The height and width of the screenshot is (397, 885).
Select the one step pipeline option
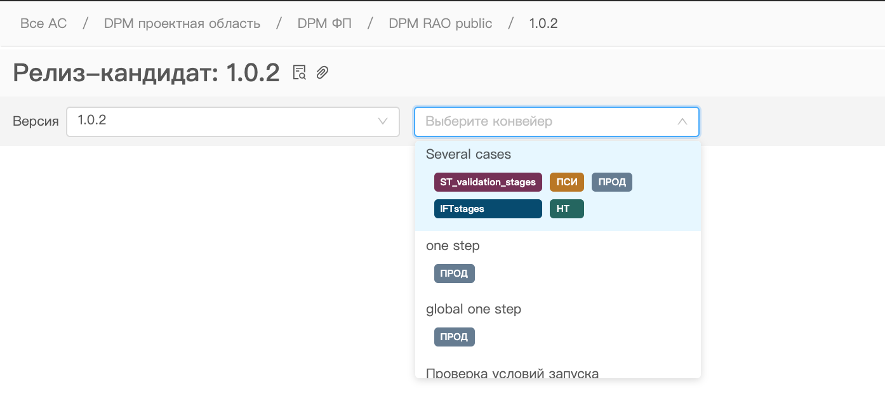(x=558, y=263)
